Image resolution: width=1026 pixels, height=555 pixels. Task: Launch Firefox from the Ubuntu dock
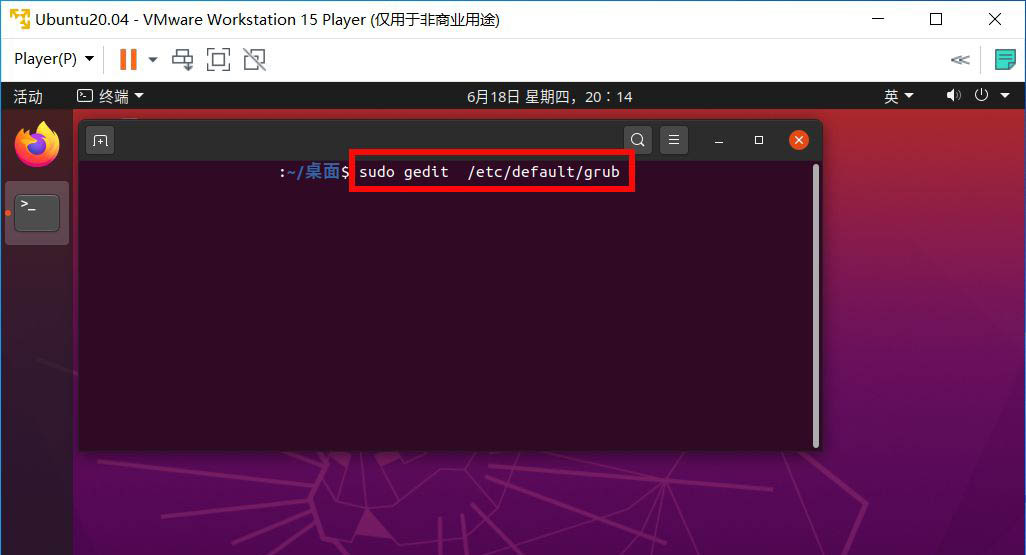coord(37,145)
